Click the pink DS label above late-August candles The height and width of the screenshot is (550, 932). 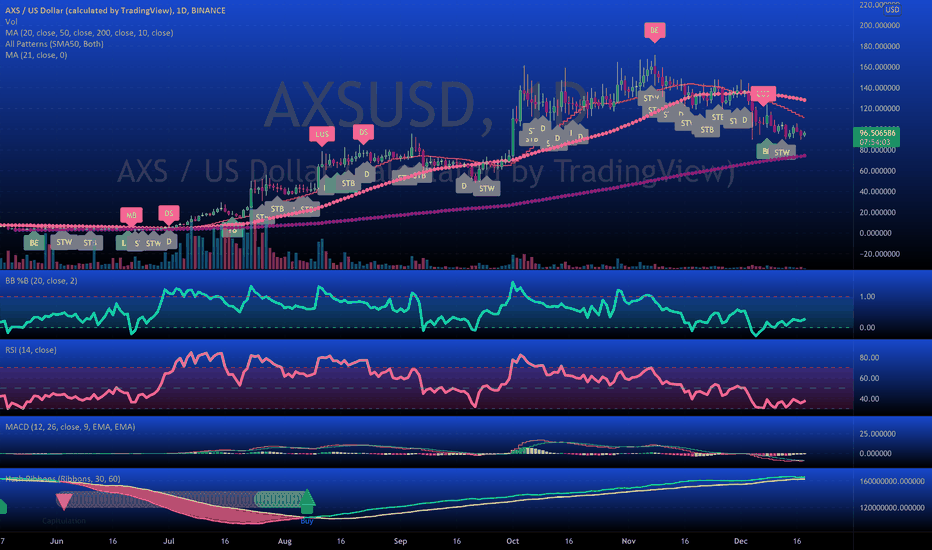[363, 133]
